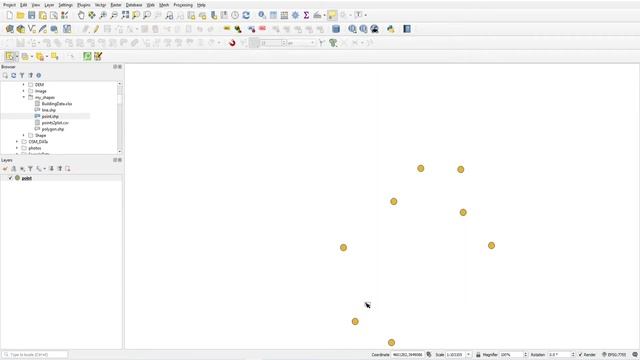This screenshot has width=640, height=360.
Task: Select BuildingData.xlsx in the Browser tree
Action: coord(56,104)
